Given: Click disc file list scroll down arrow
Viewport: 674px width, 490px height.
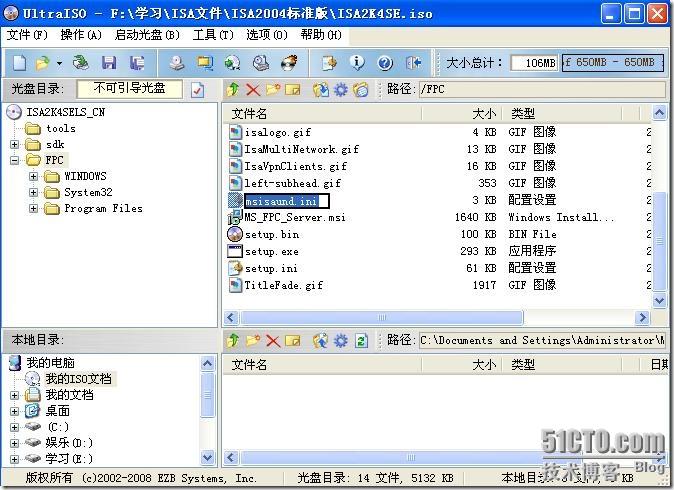Looking at the screenshot, I should point(659,300).
